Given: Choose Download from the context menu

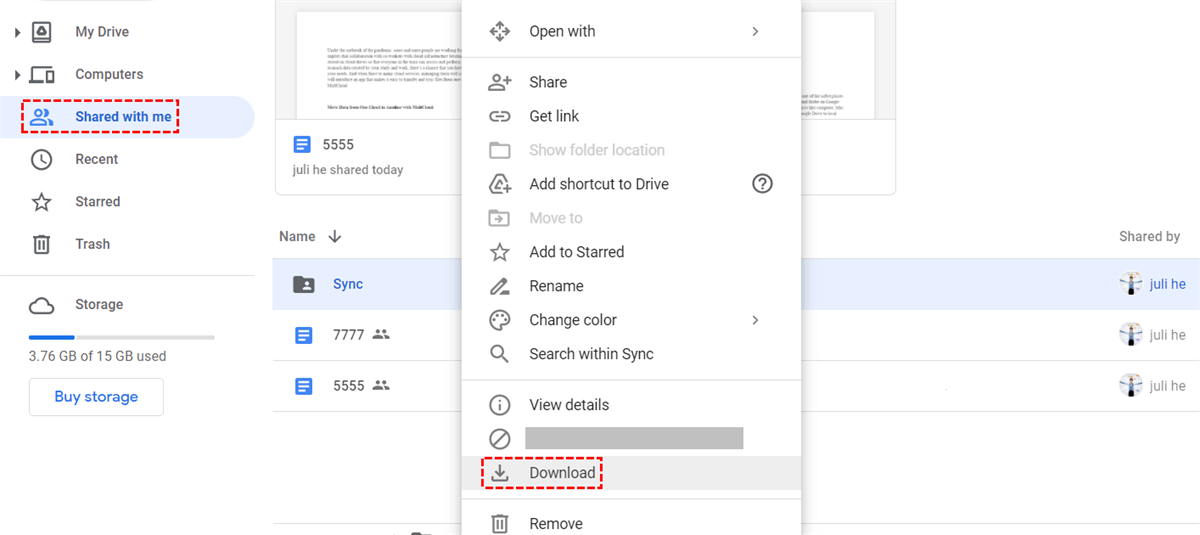Looking at the screenshot, I should (562, 473).
